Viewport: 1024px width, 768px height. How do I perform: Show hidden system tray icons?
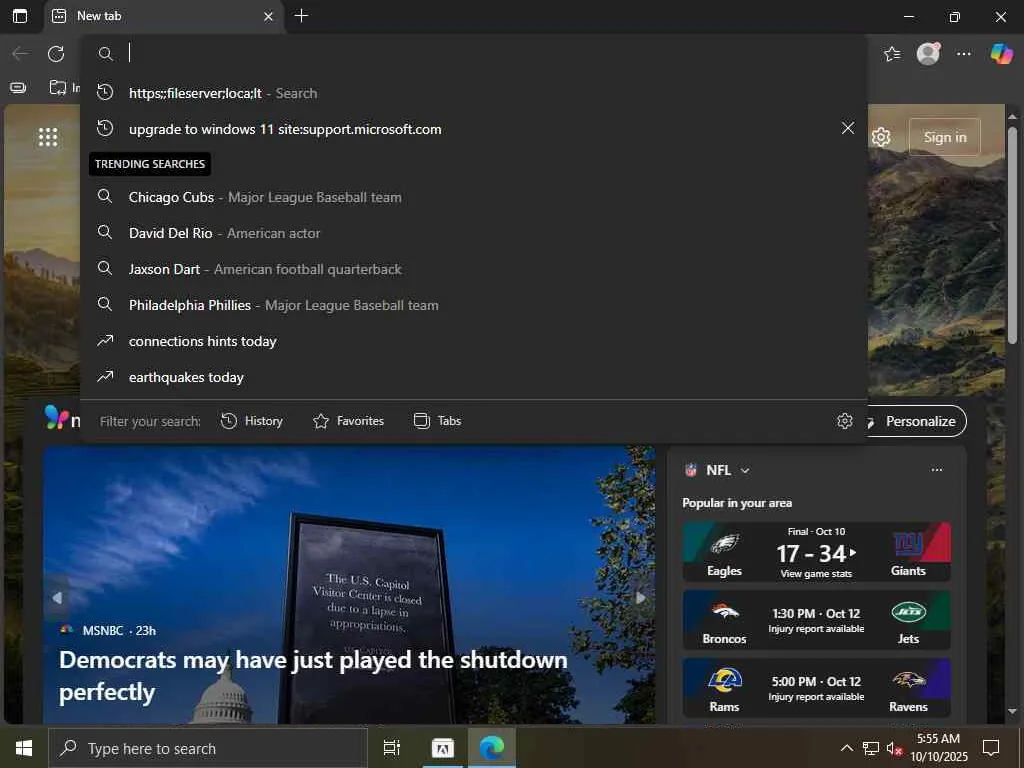846,748
